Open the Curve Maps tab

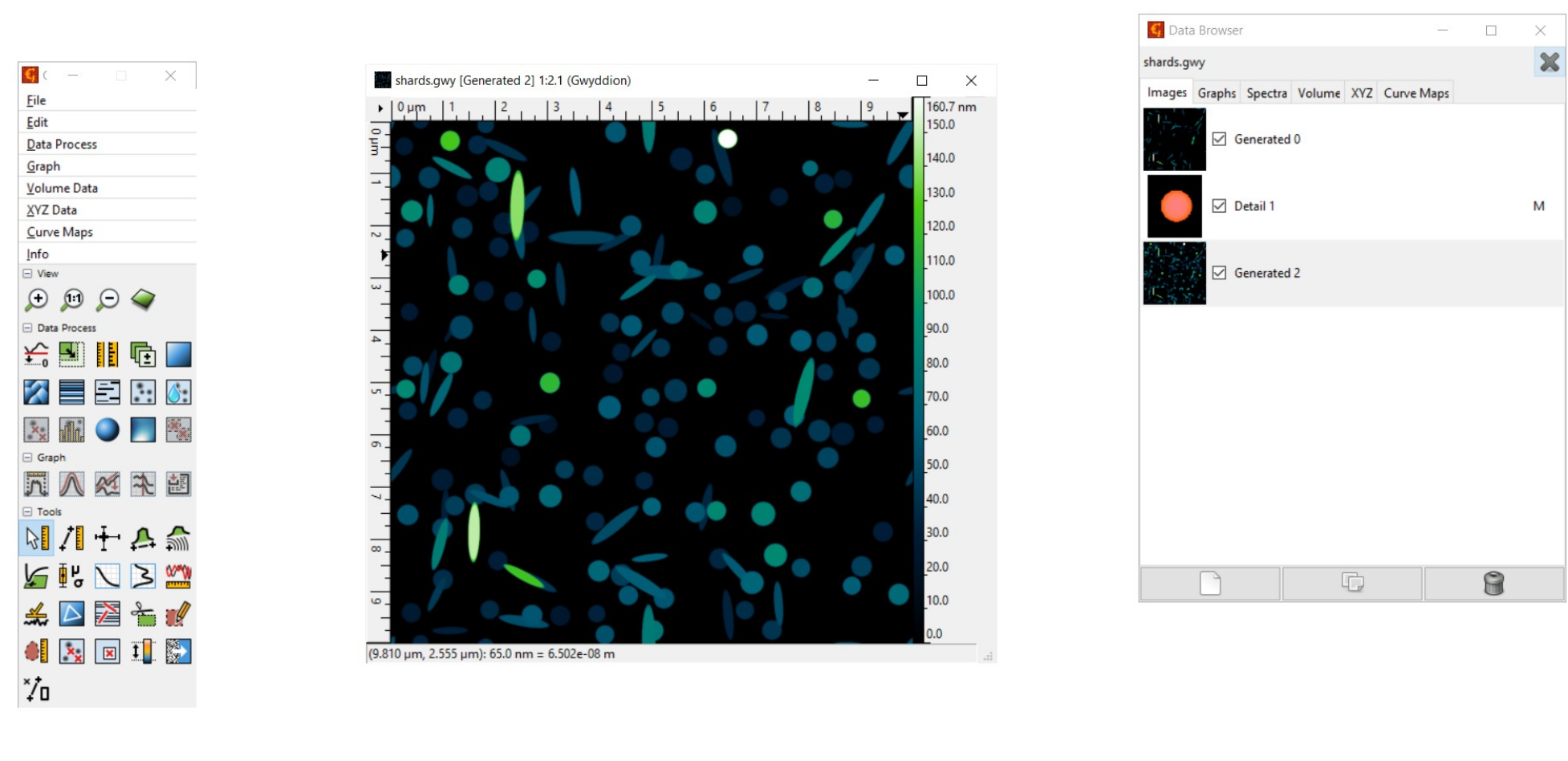coord(1416,93)
